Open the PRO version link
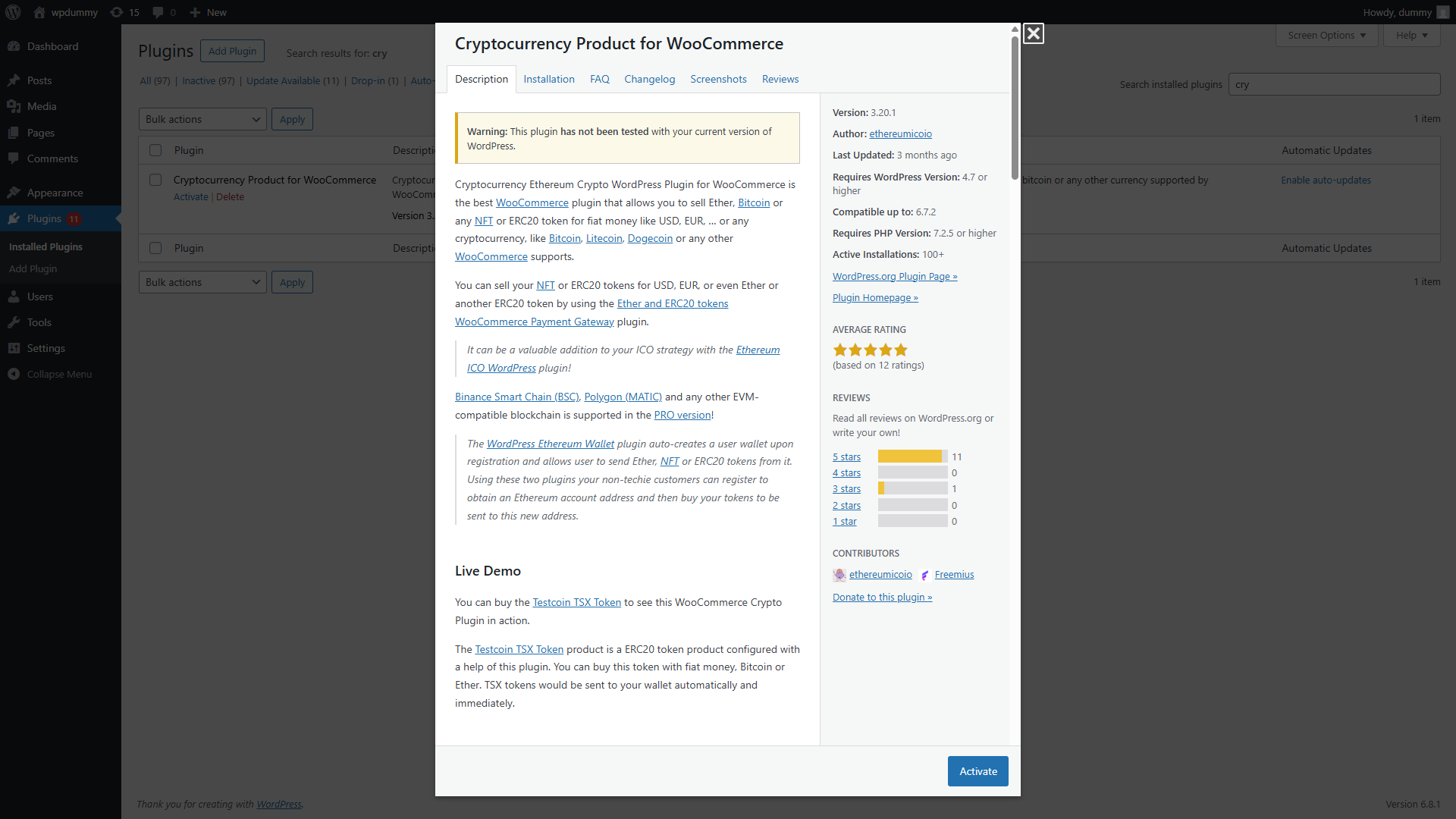This screenshot has width=1456, height=819. [x=682, y=415]
